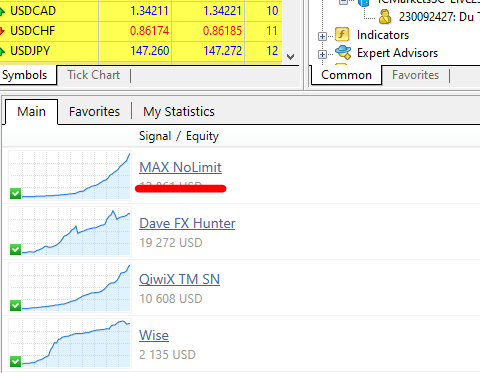Viewport: 480px width, 373px height.
Task: Click the MAX NoLimit equity chart thumbnail
Action: coord(70,175)
